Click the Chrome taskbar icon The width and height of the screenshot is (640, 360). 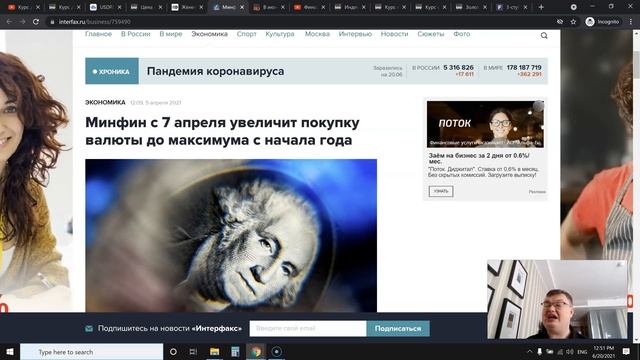(x=256, y=351)
